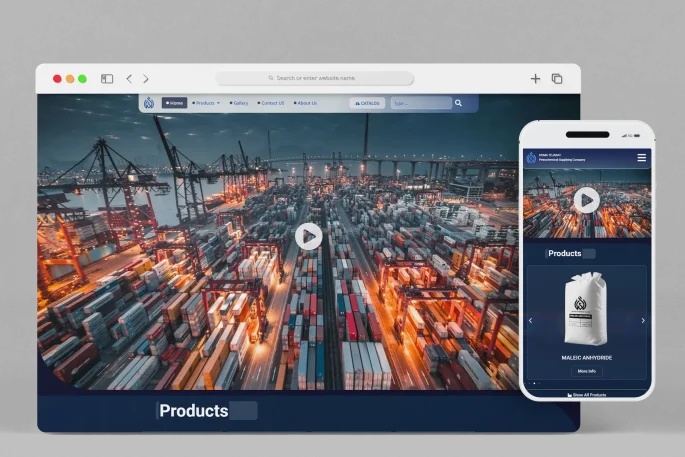Click the CATALOG button
Image resolution: width=685 pixels, height=457 pixels.
[x=367, y=103]
